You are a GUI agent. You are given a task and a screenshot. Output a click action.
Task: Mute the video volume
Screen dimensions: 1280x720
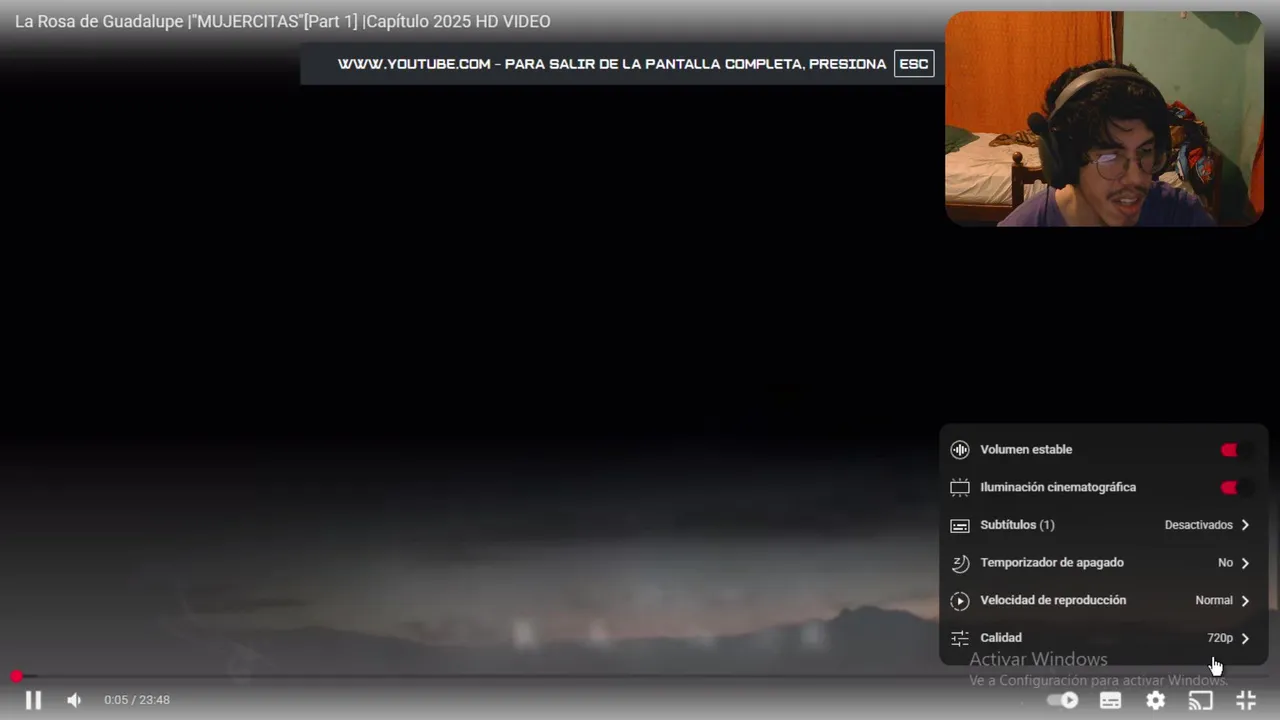(x=74, y=700)
